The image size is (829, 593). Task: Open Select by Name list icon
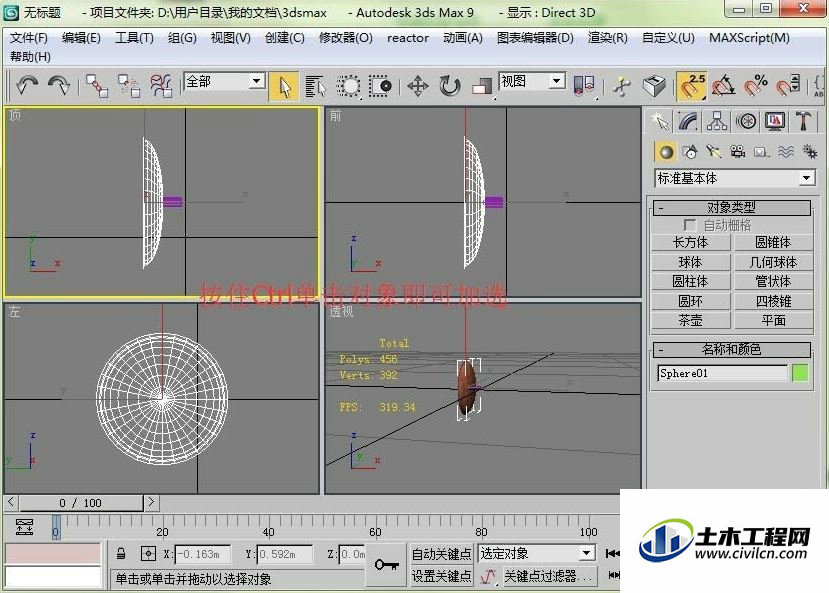(316, 86)
